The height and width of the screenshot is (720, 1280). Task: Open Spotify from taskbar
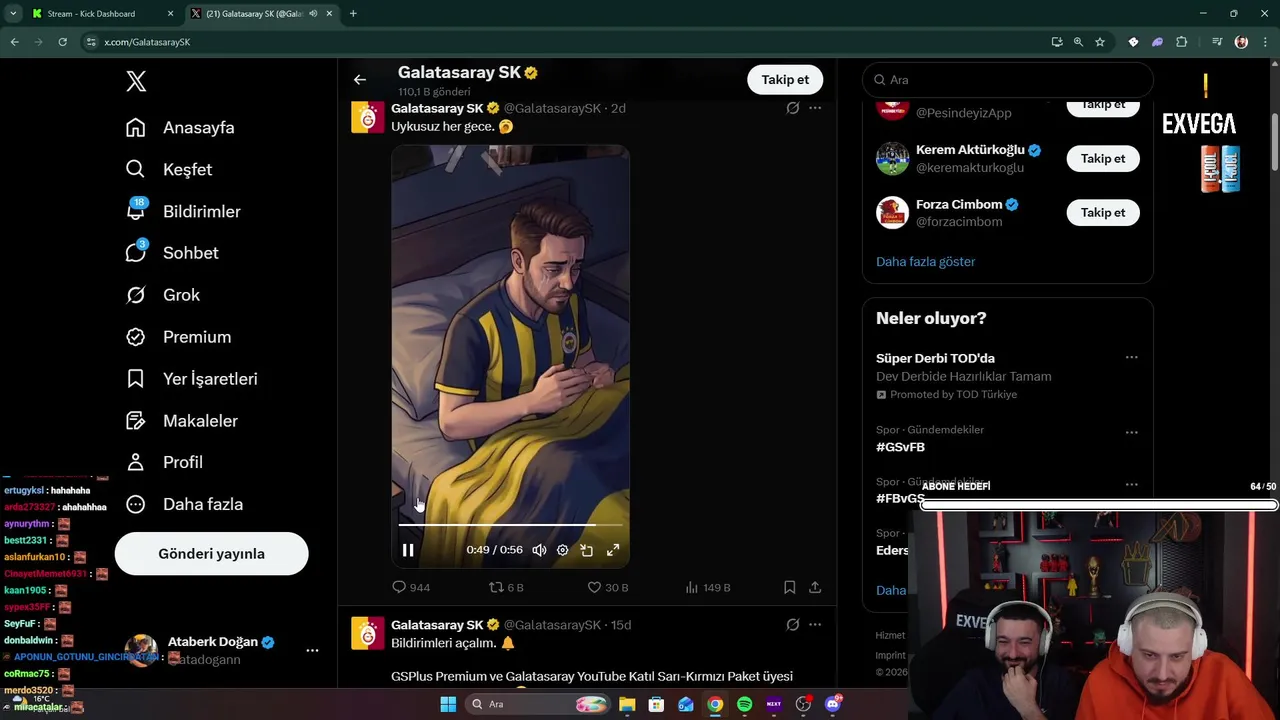pyautogui.click(x=744, y=704)
